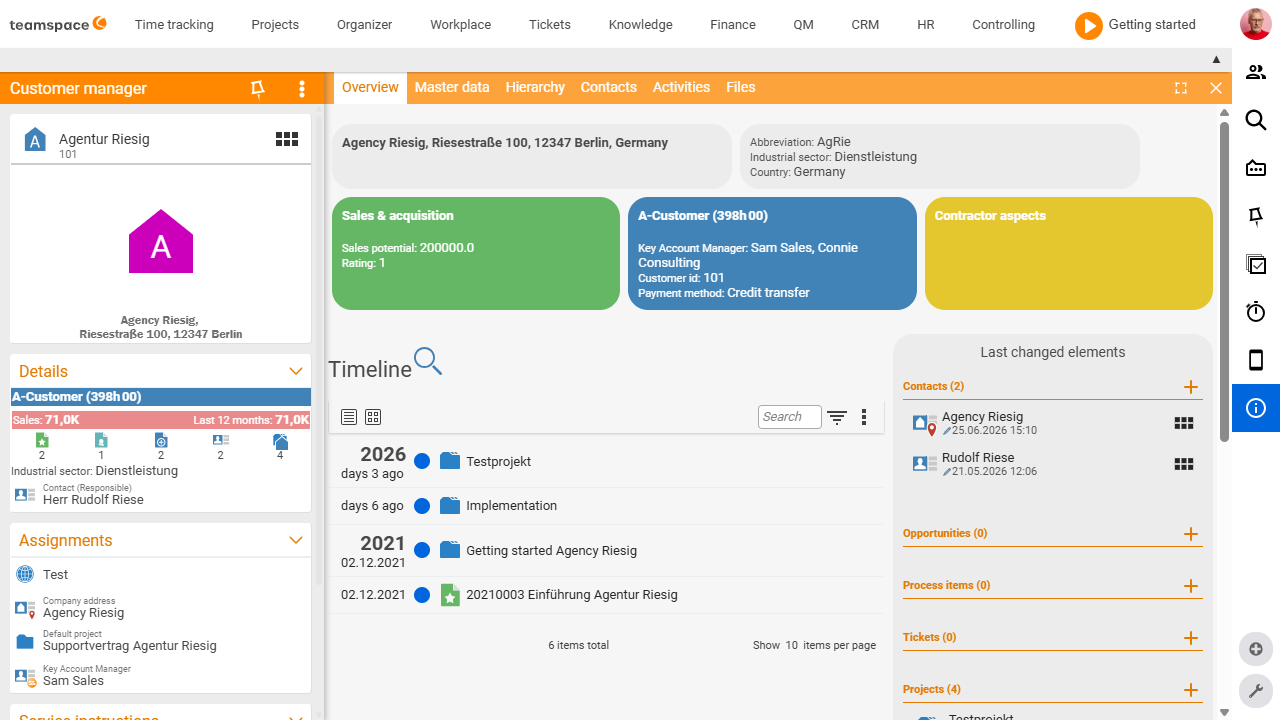Switch timeline to tile view
1280x720 pixels.
click(373, 417)
